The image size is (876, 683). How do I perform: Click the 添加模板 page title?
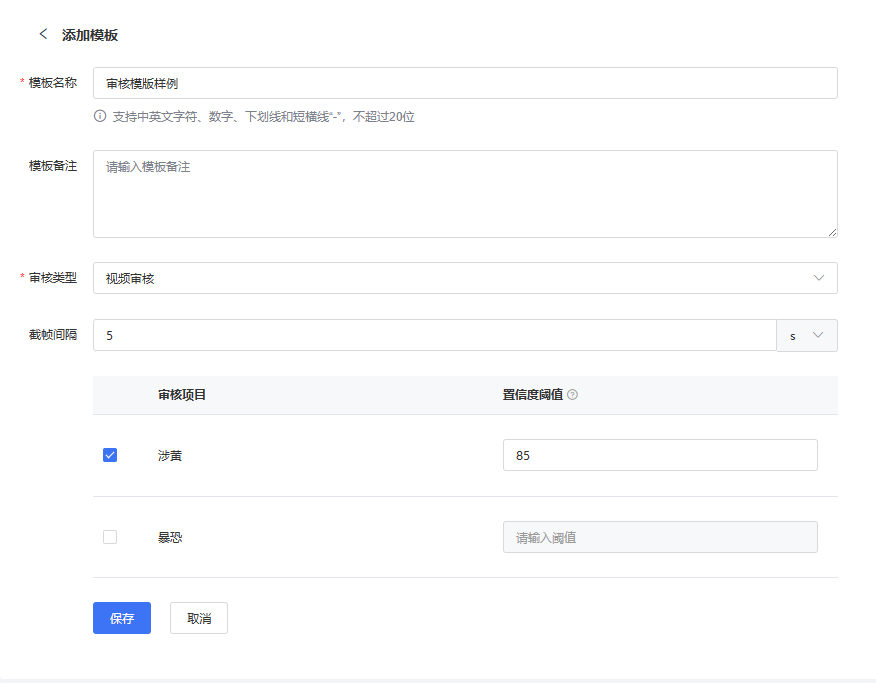tap(90, 35)
